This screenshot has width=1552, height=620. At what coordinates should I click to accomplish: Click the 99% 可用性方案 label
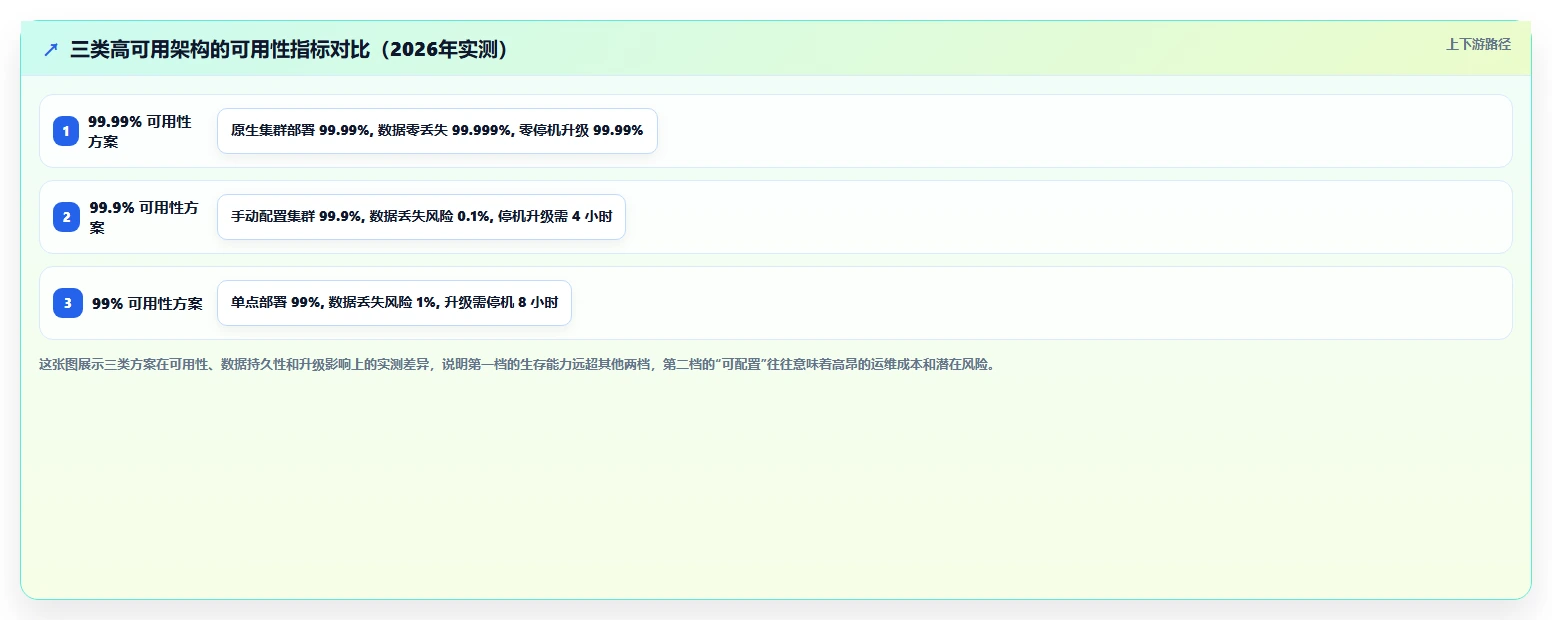(x=147, y=303)
